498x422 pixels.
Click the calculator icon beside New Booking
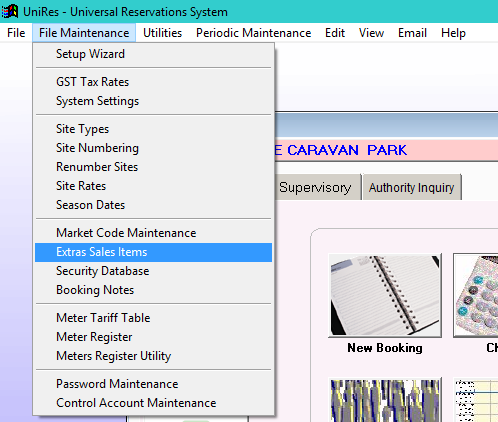click(x=476, y=295)
